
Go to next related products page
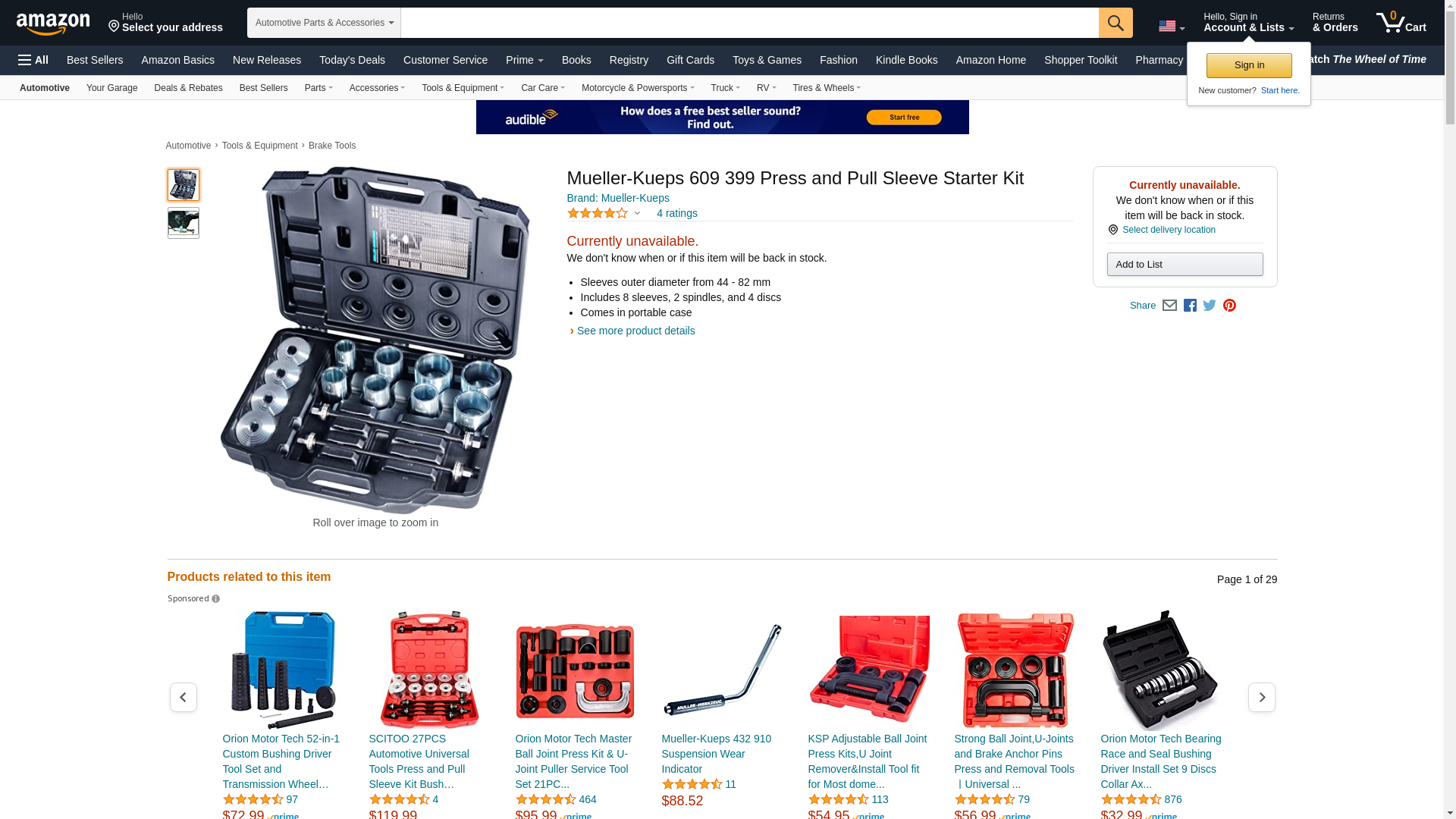coord(1261,697)
